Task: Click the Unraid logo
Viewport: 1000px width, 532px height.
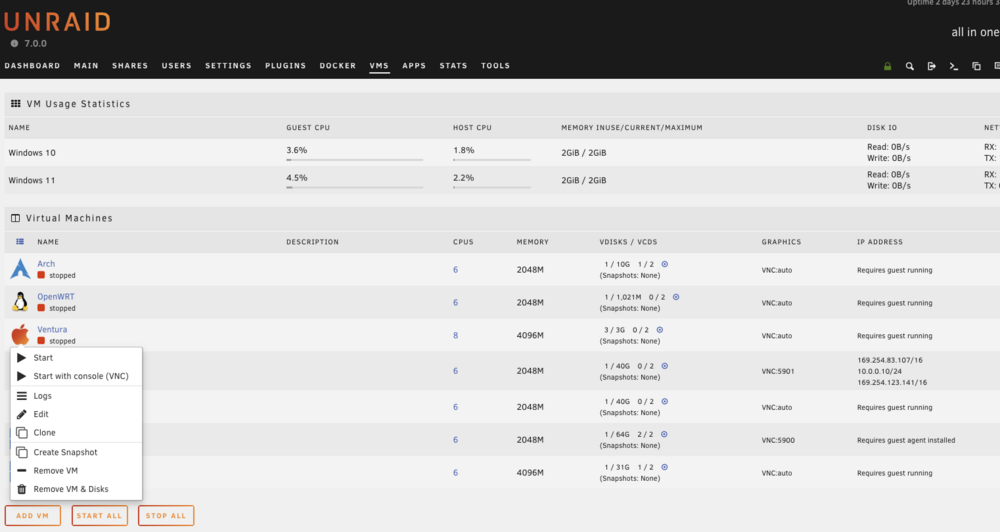Action: click(57, 22)
